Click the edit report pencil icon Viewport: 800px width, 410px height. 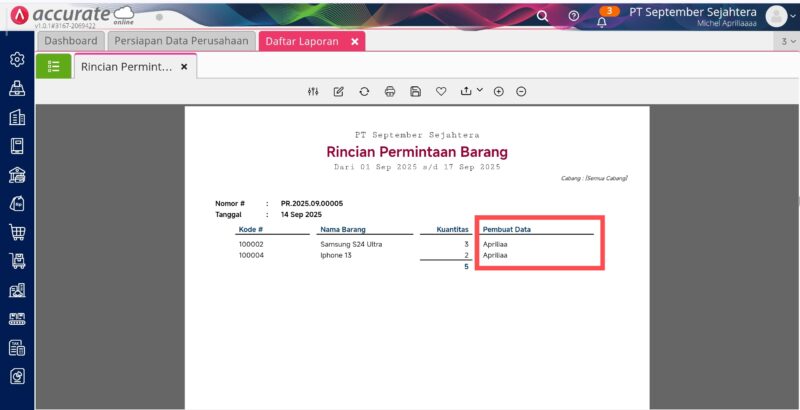tap(339, 91)
